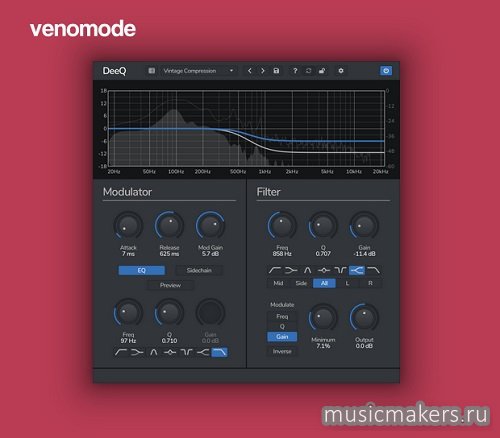This screenshot has height=438, width=500.
Task: Toggle the Inverse modulation button
Action: (x=282, y=351)
